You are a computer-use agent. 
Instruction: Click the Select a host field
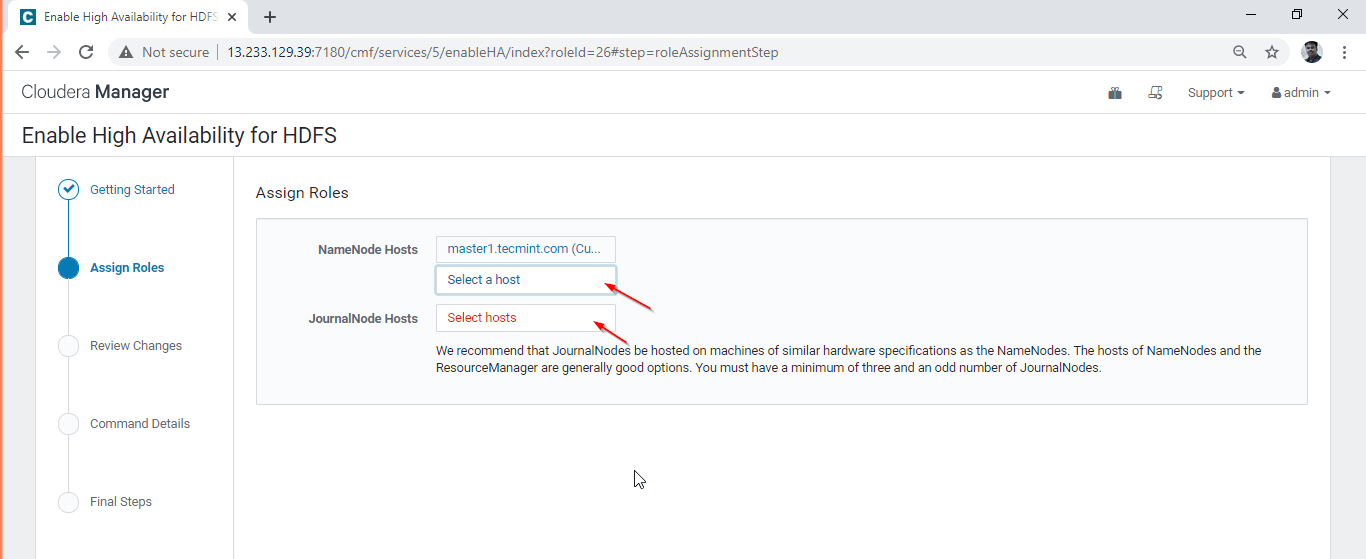[x=526, y=280]
